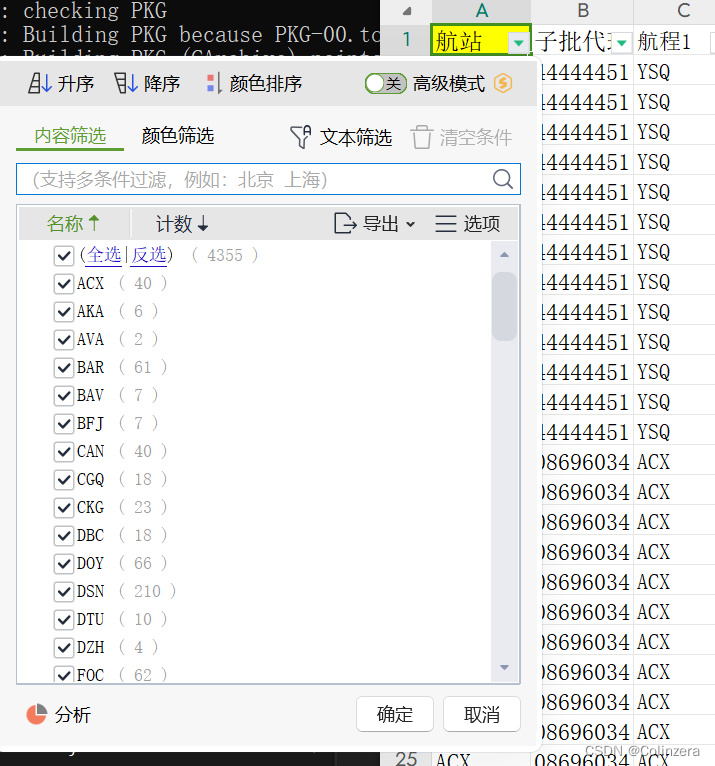
Task: Open 导出 export menu
Action: [x=375, y=224]
